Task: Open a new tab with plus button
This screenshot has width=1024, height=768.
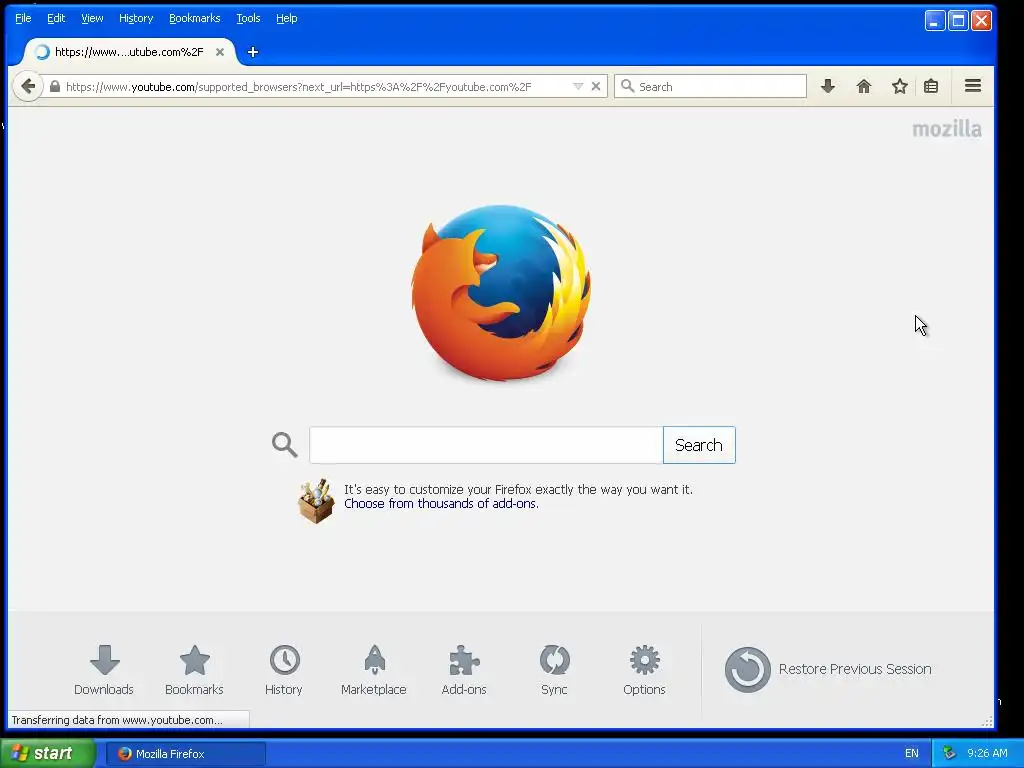Action: [253, 52]
